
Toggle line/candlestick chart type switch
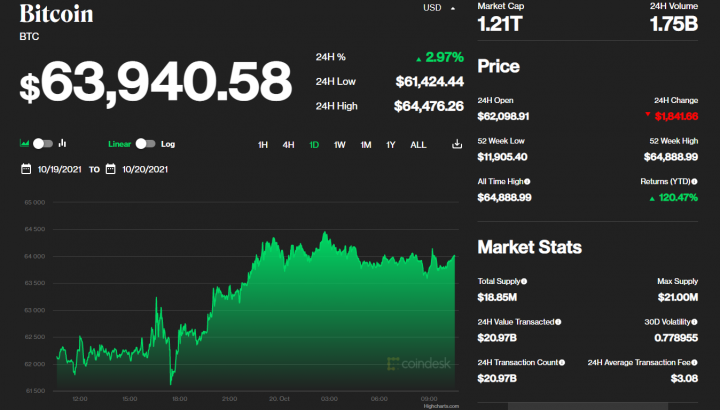point(42,144)
